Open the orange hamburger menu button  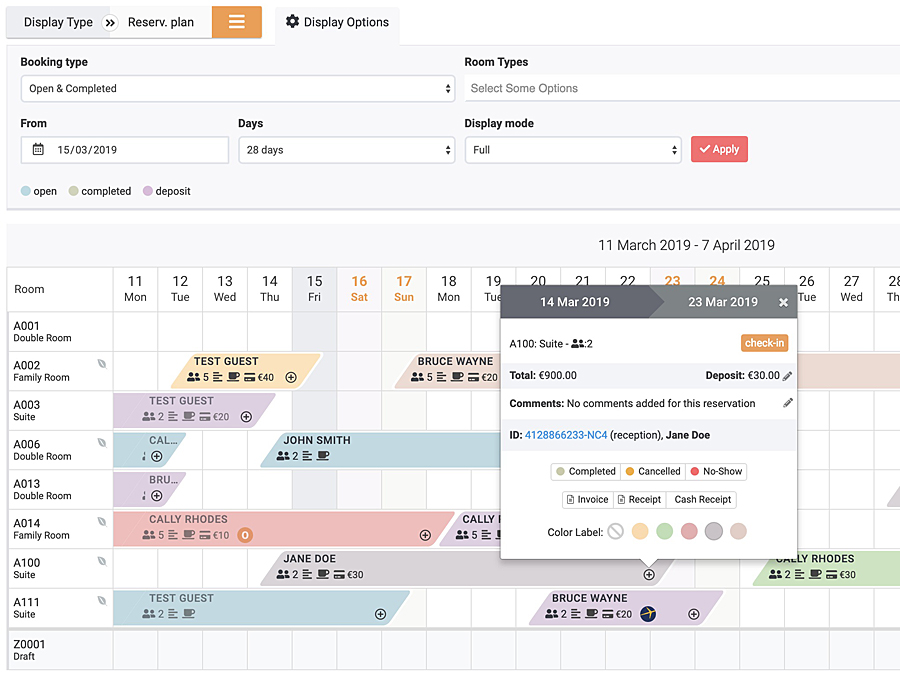(x=236, y=22)
